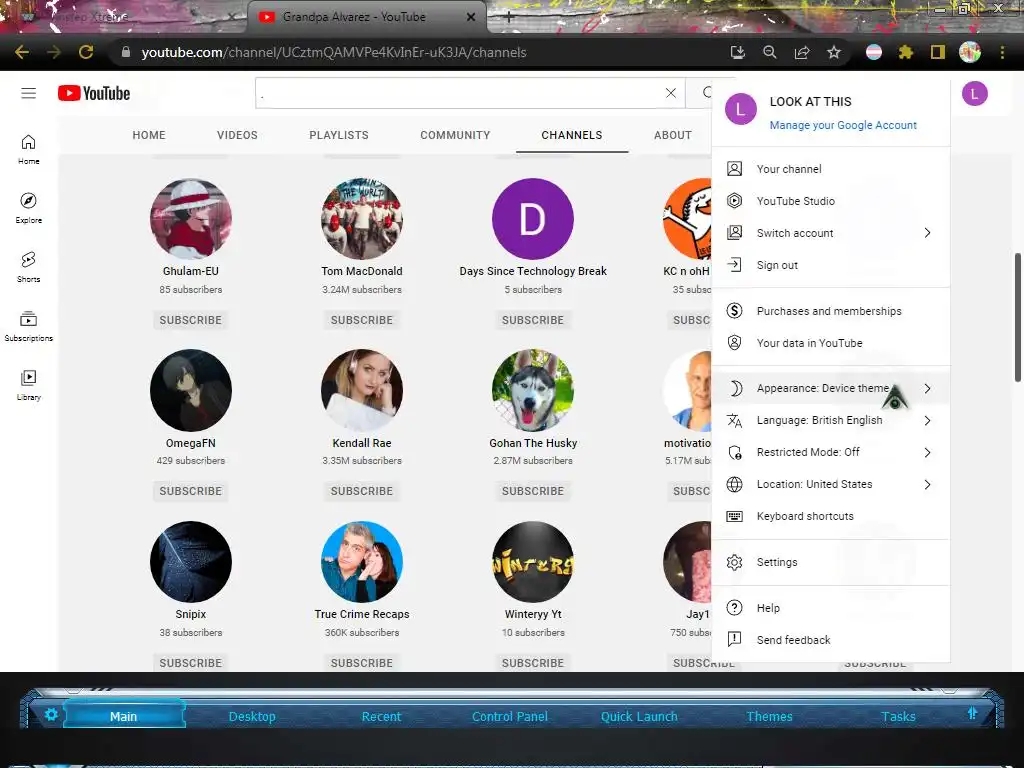This screenshot has height=768, width=1024.
Task: Select Send feedback
Action: point(831,640)
